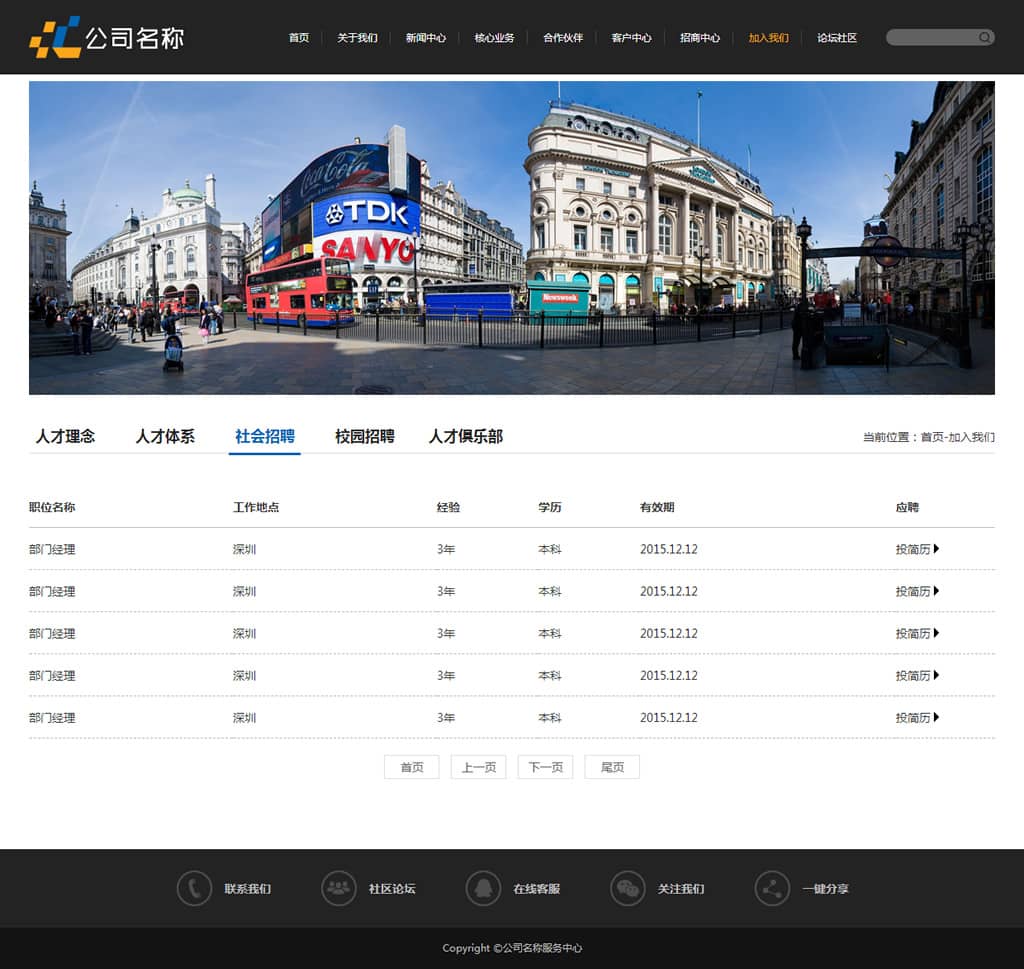Click the 在线客服 chat icon
The image size is (1024, 969).
click(x=483, y=888)
